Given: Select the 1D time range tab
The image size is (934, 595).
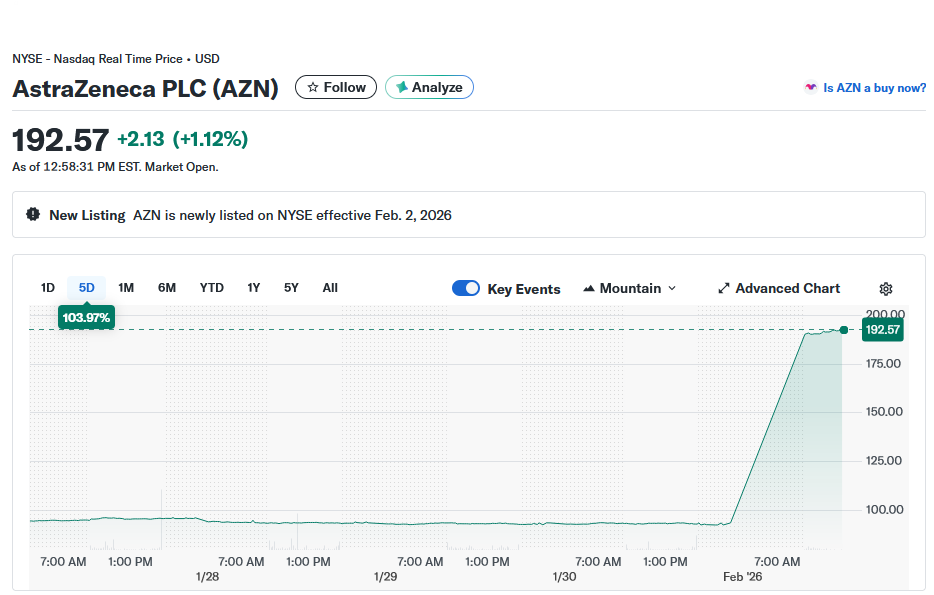Looking at the screenshot, I should pos(48,288).
